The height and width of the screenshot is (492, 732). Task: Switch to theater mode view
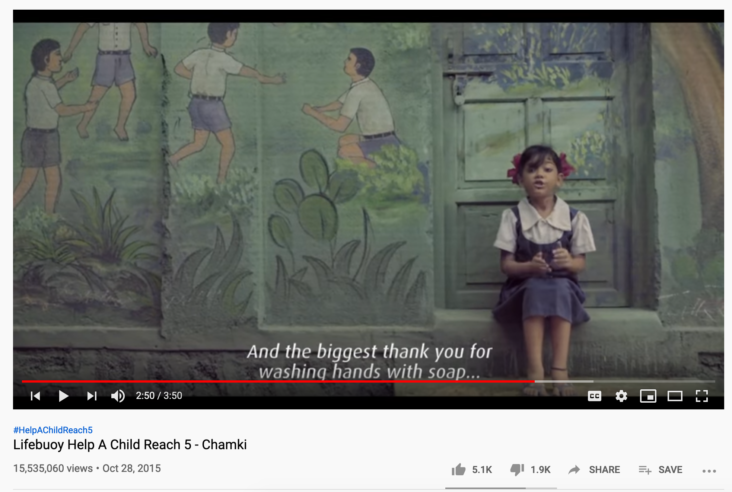coord(675,396)
